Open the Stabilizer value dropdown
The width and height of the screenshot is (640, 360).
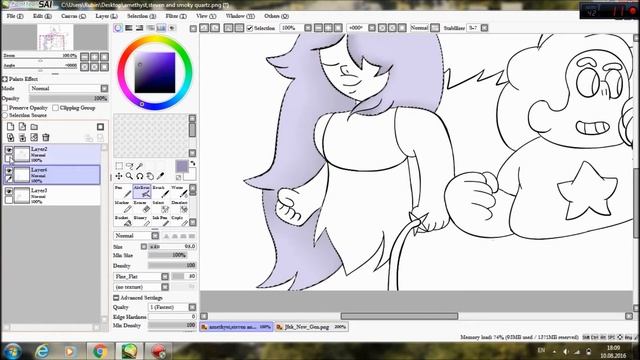[484, 28]
